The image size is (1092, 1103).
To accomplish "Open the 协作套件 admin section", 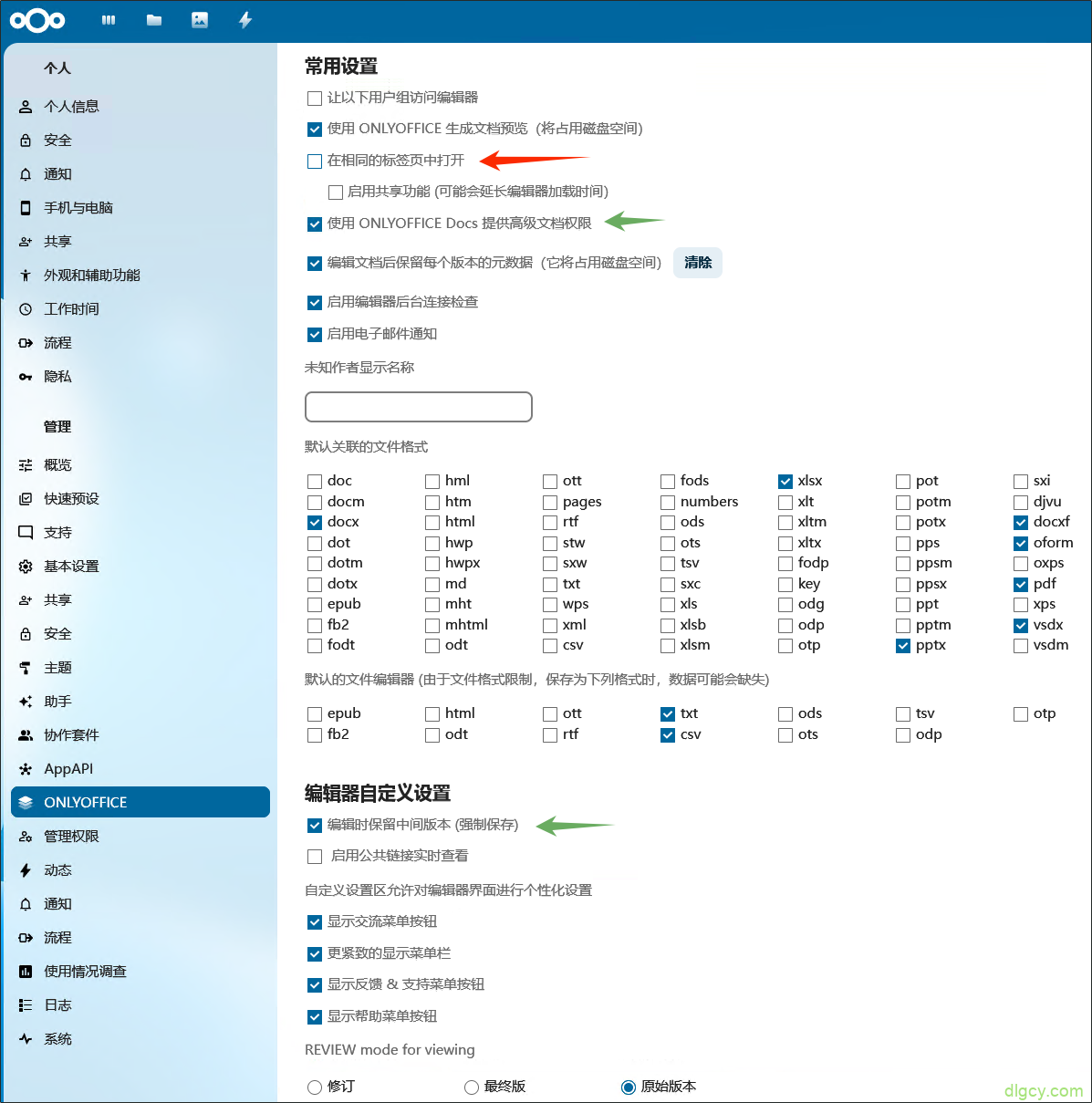I will pyautogui.click(x=140, y=735).
